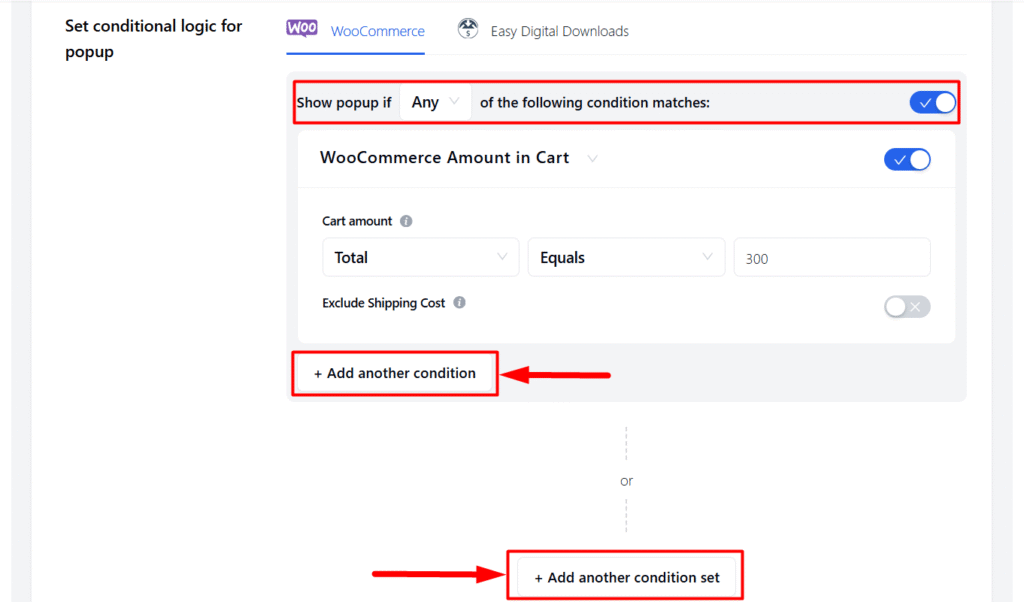The width and height of the screenshot is (1024, 602).
Task: Expand the WooCommerce Amount in Cart chevron
Action: [592, 158]
